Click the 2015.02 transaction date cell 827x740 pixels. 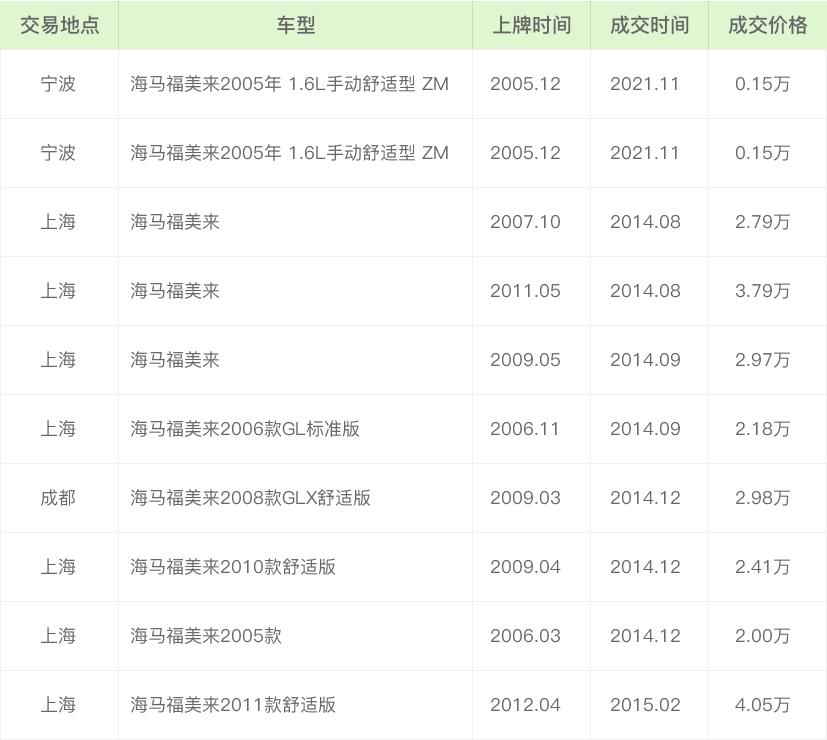(x=645, y=705)
